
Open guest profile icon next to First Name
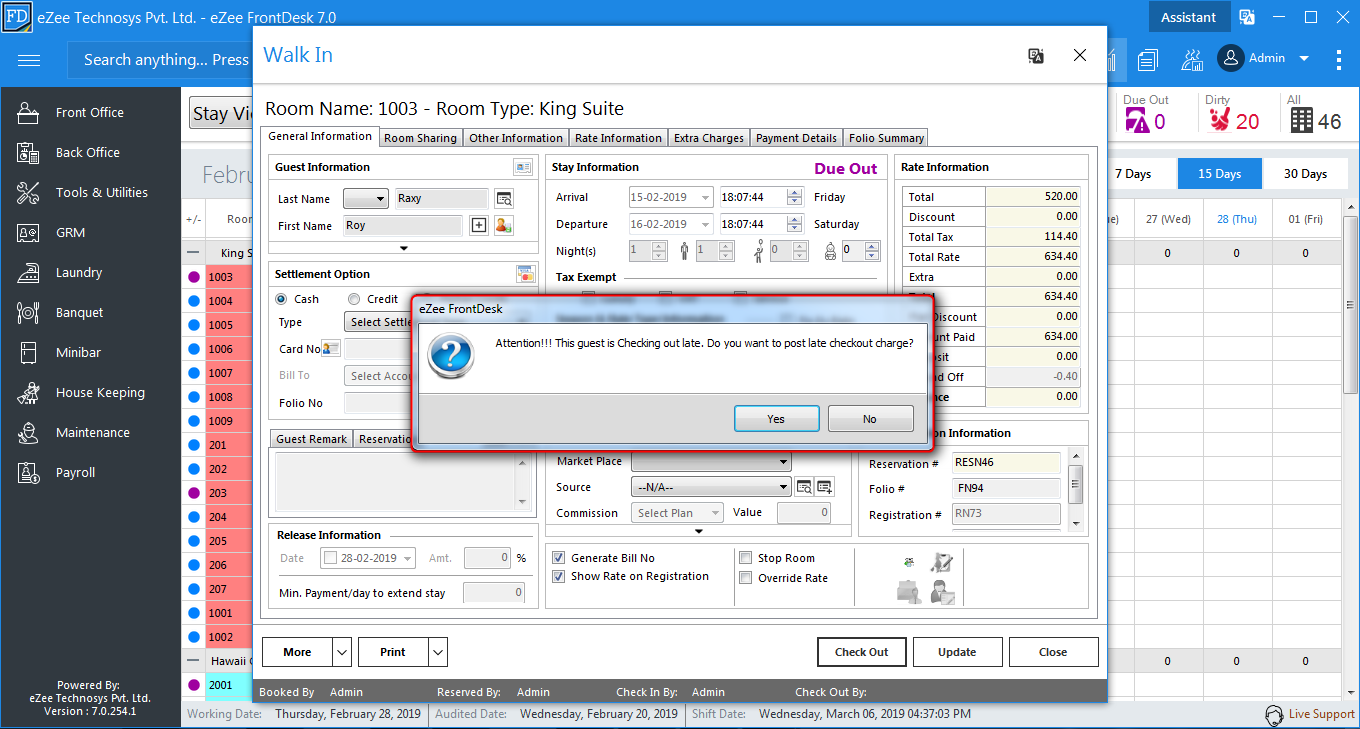pos(504,225)
